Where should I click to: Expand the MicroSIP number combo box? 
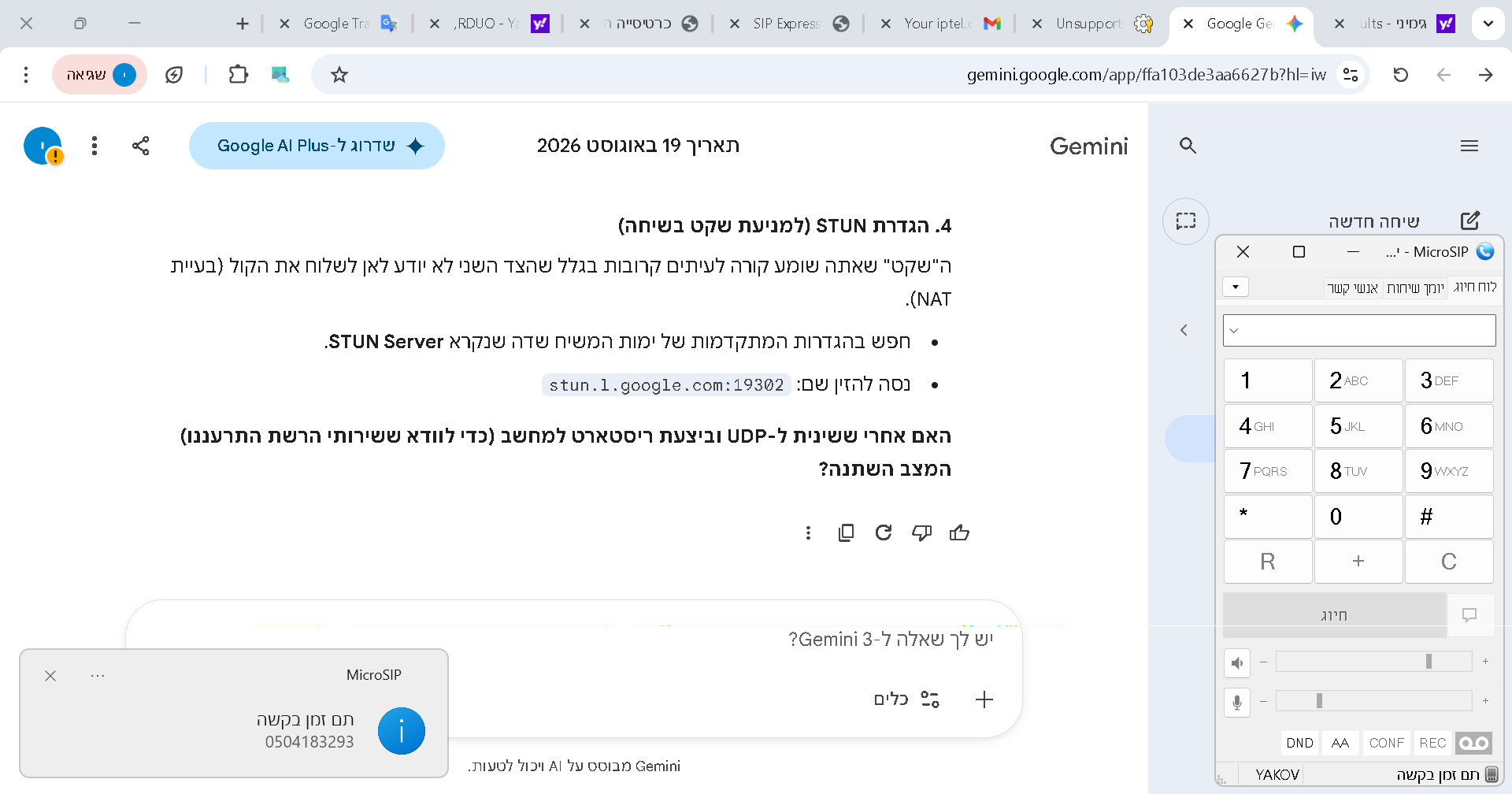pyautogui.click(x=1234, y=331)
